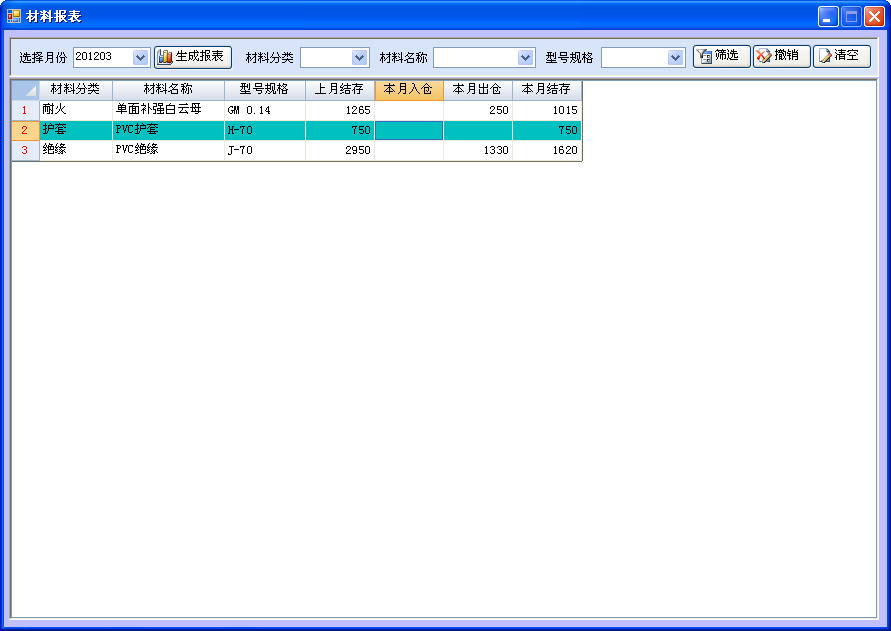
Task: Sort by 材料分类 column header
Action: [75, 90]
